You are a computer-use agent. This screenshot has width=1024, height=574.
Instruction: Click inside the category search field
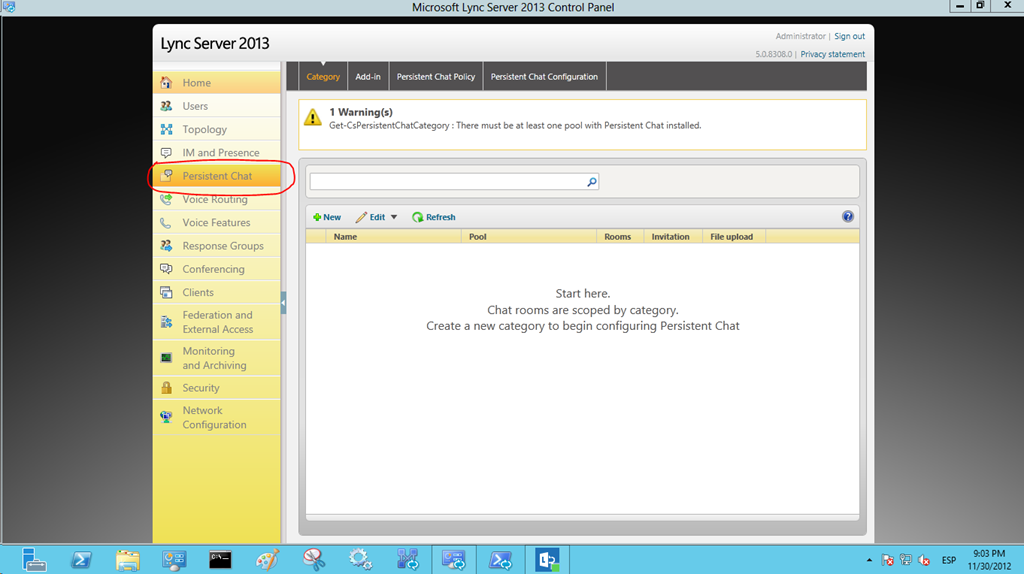click(x=447, y=182)
